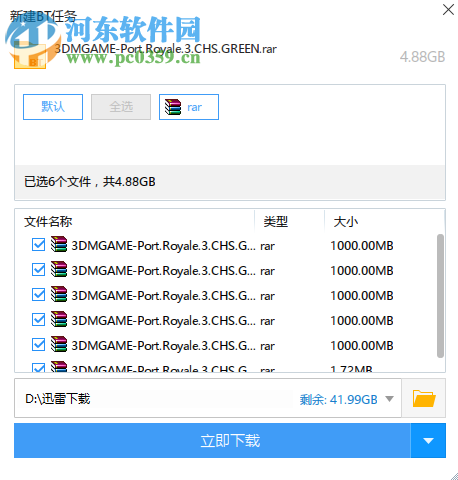
Task: Toggle the rar file type filter
Action: pos(189,107)
